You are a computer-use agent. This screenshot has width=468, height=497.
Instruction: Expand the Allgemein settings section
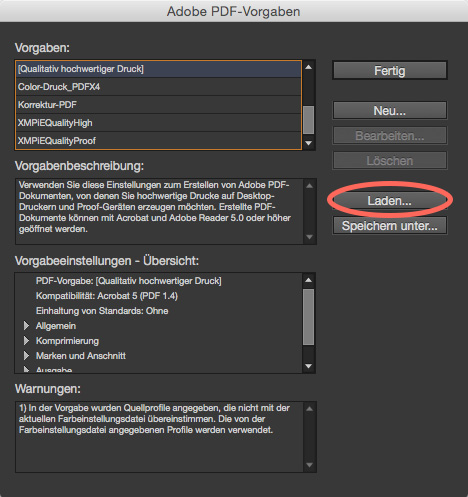coord(26,326)
